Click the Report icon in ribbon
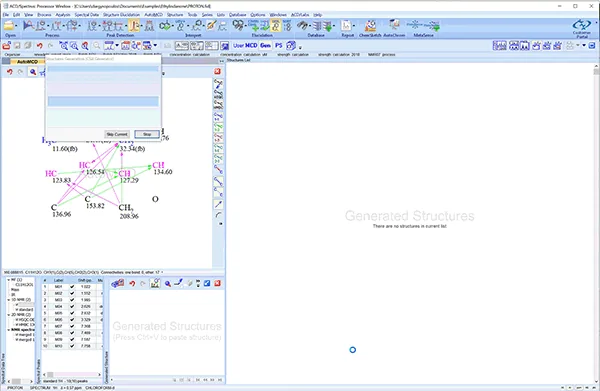600x391 pixels. tap(346, 26)
